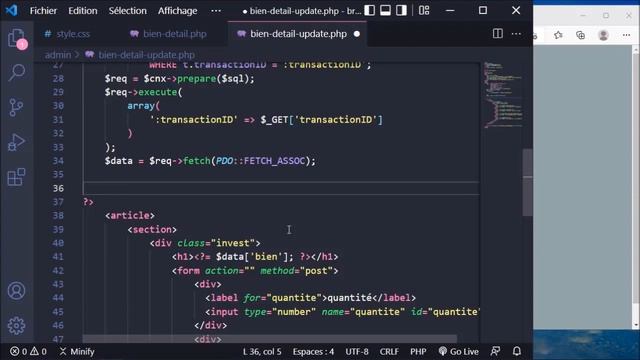
Task: Toggle the primary side bar layout
Action: click(x=369, y=10)
